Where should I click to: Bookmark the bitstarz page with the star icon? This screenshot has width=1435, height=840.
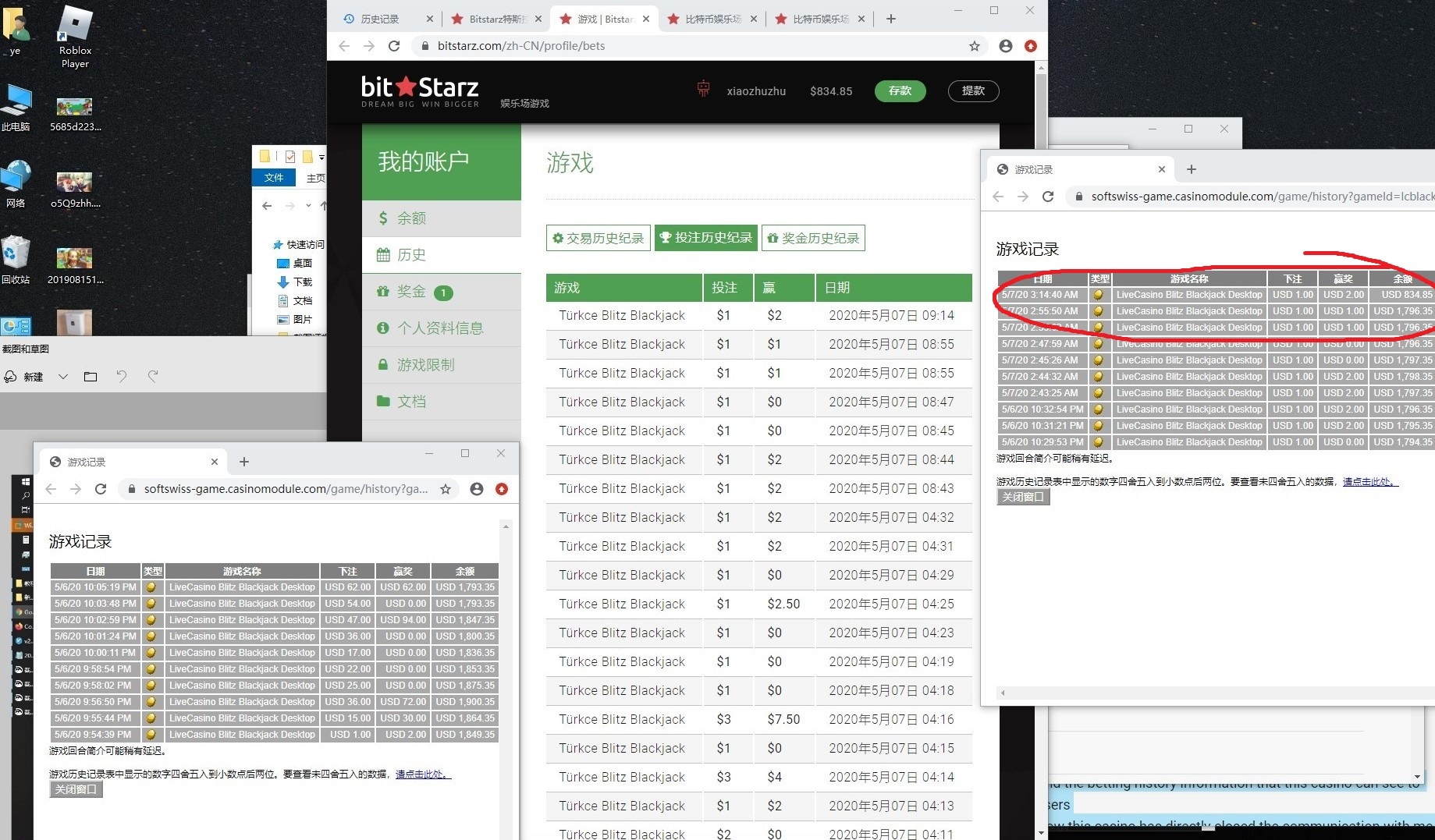tap(975, 46)
